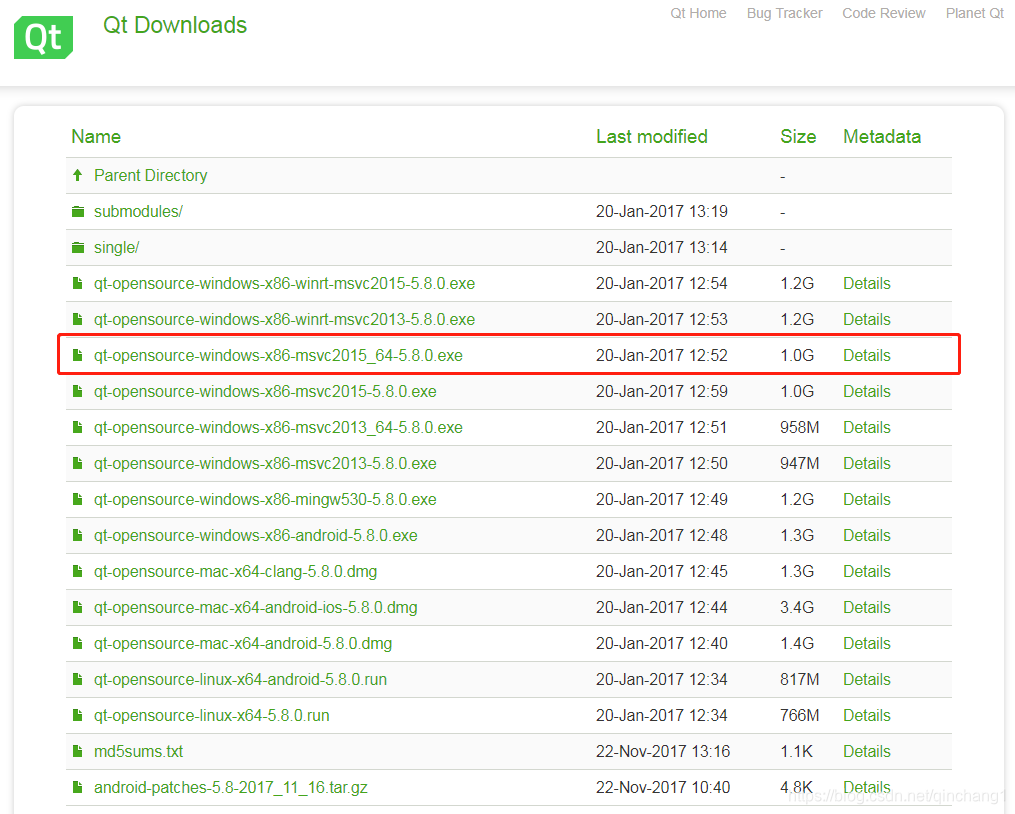Click file icon for x86-msvc2015-5.8.0.exe
Image resolution: width=1015 pixels, height=814 pixels.
click(78, 391)
